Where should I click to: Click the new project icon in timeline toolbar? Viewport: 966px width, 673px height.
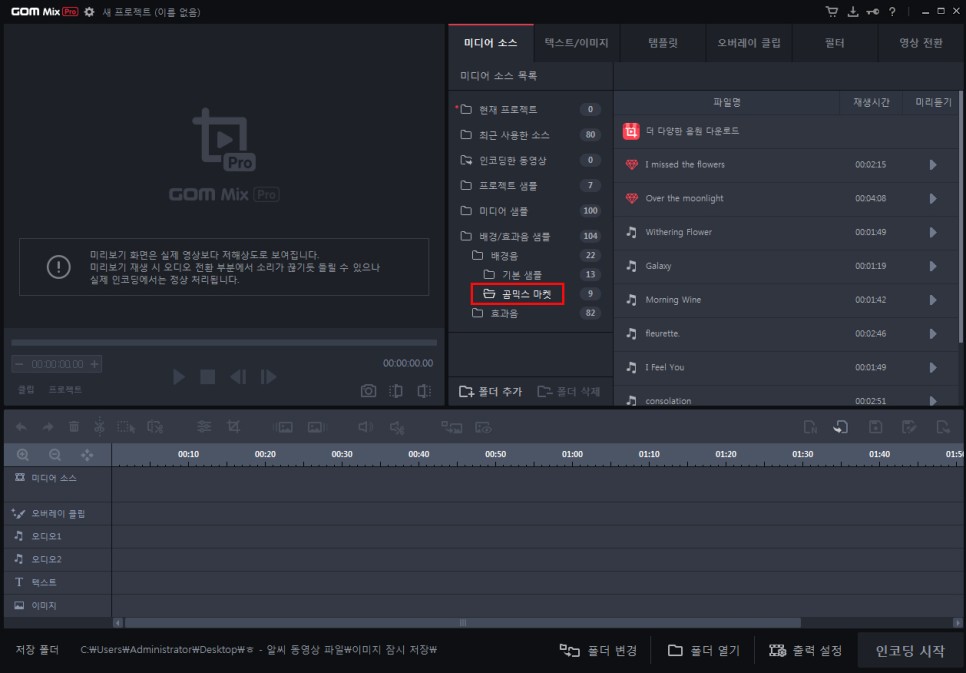(810, 426)
